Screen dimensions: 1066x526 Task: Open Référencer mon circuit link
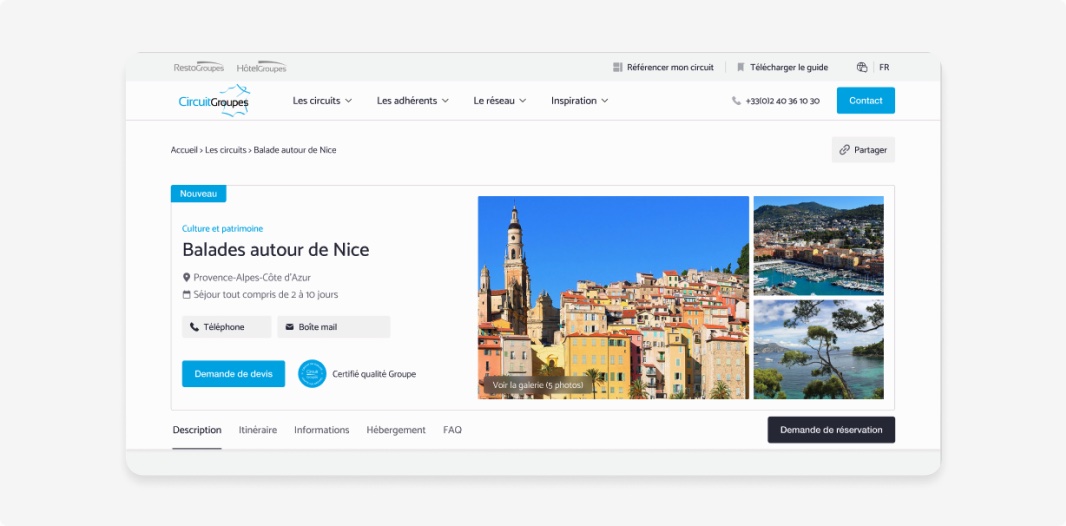click(670, 67)
